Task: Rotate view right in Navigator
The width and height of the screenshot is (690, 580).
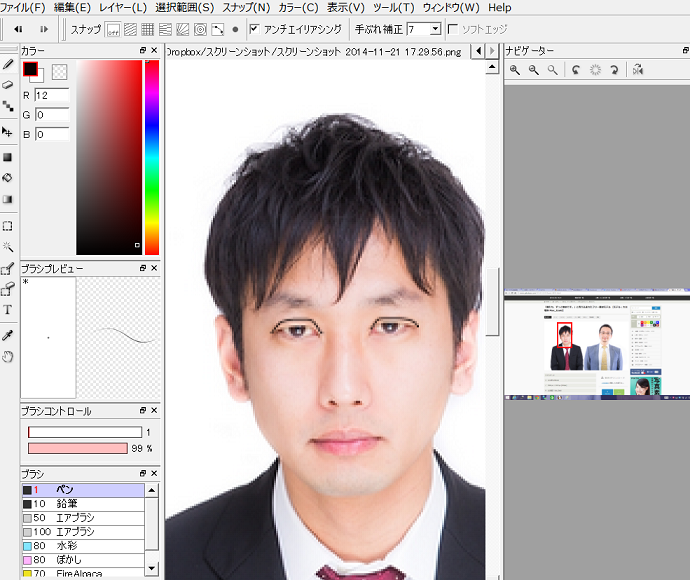Action: pos(614,70)
